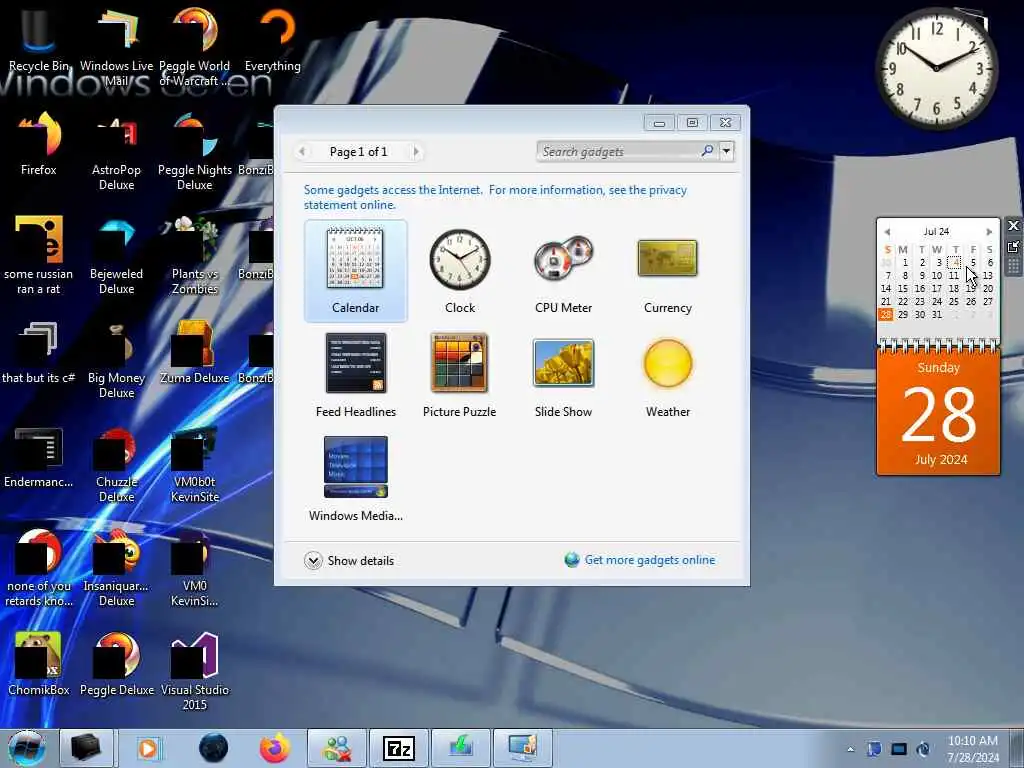
Task: Select the 'that but its c#' icon
Action: [39, 353]
